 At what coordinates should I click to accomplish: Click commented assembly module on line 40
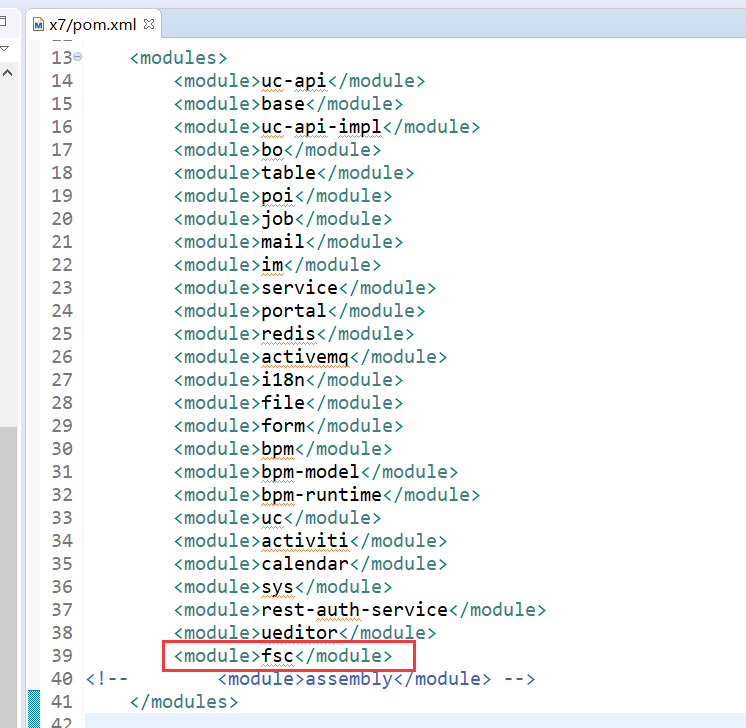pos(354,679)
